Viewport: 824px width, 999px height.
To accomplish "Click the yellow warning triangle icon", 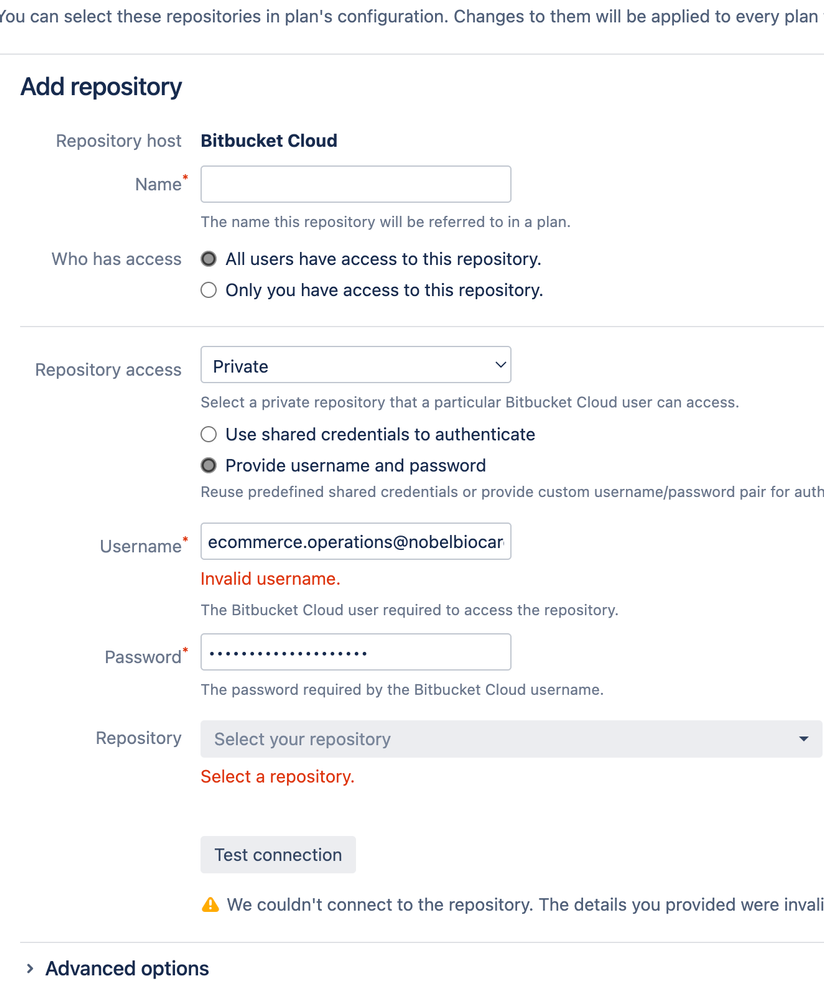I will pos(210,905).
